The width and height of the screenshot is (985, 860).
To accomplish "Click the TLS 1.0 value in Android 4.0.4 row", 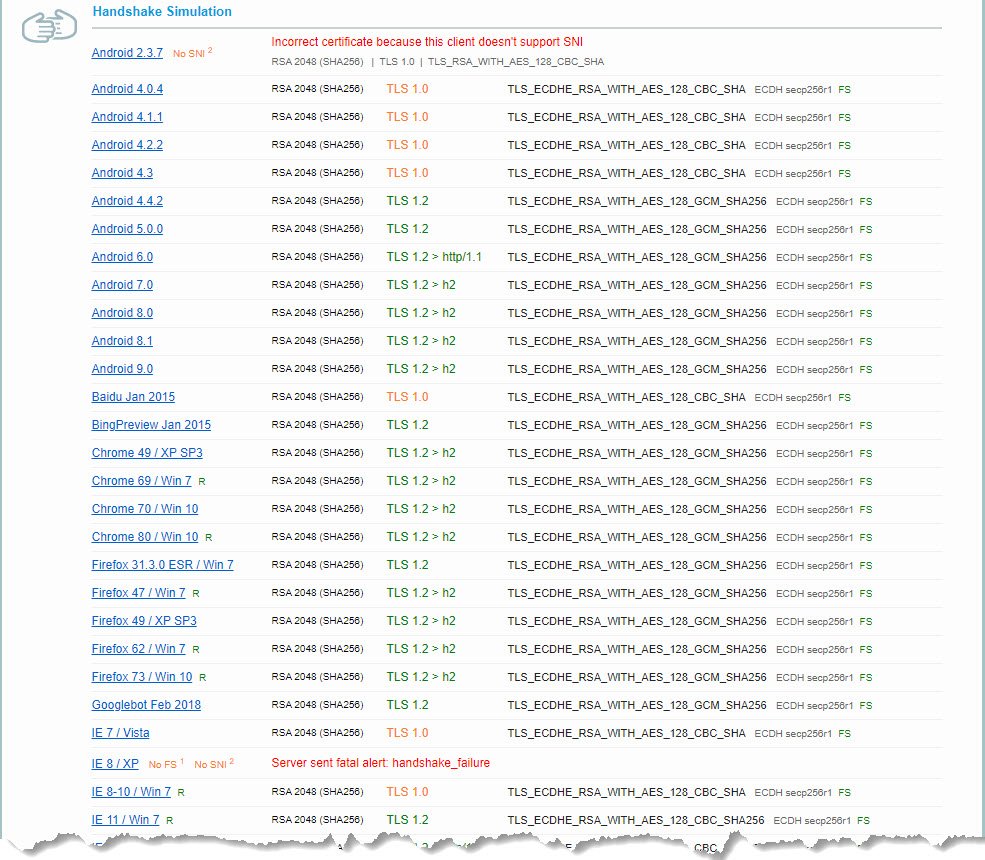I will click(407, 89).
